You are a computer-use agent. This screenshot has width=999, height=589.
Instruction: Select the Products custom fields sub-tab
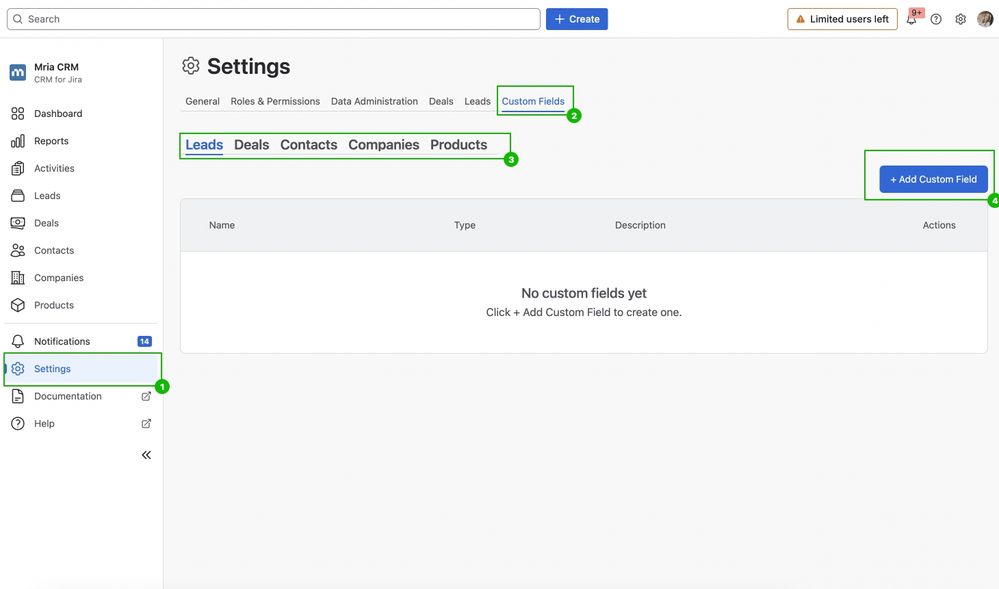[459, 145]
